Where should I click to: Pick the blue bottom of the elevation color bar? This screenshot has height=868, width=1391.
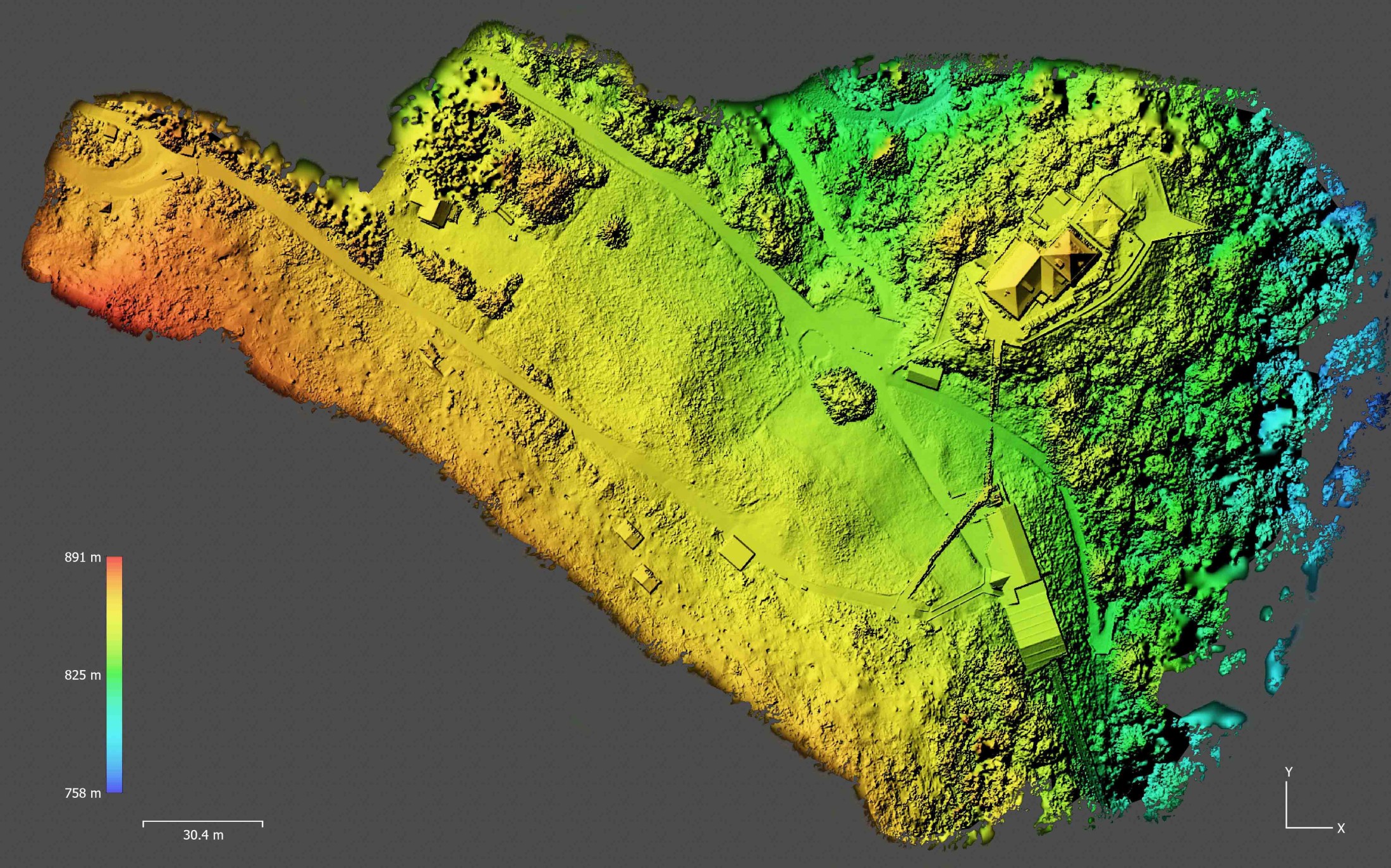click(114, 788)
